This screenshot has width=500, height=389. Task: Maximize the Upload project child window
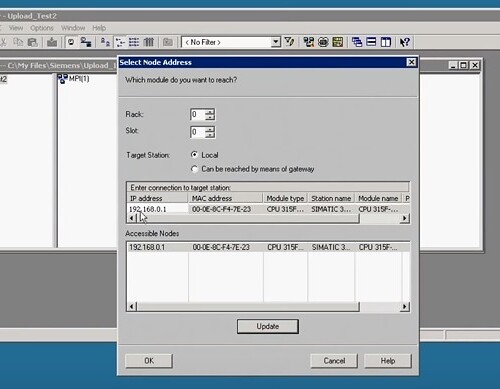click(463, 65)
